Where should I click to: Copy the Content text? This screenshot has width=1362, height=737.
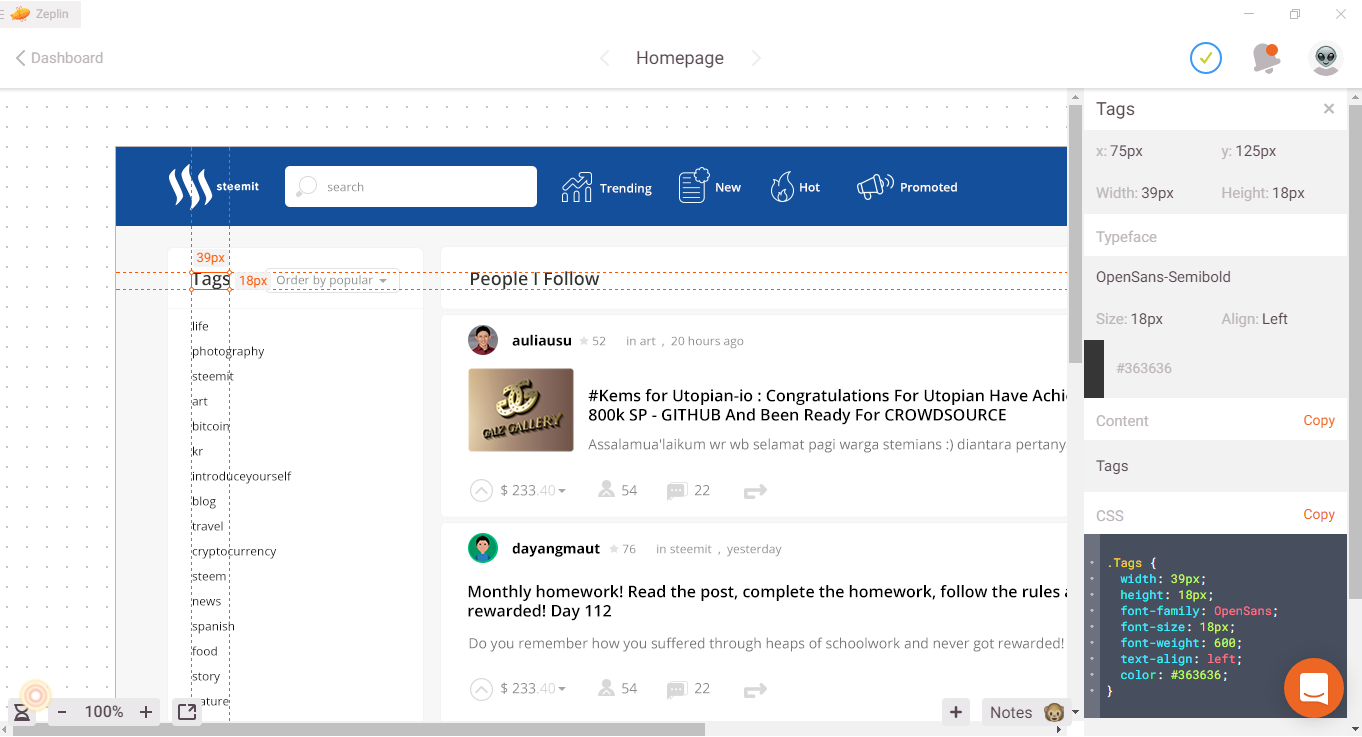click(x=1319, y=420)
